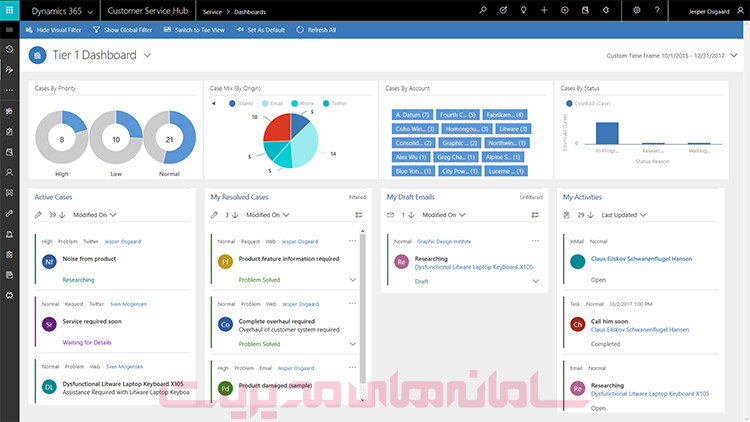750x422 pixels.
Task: Open view options icon in My Resolved Cases
Action: click(x=359, y=215)
